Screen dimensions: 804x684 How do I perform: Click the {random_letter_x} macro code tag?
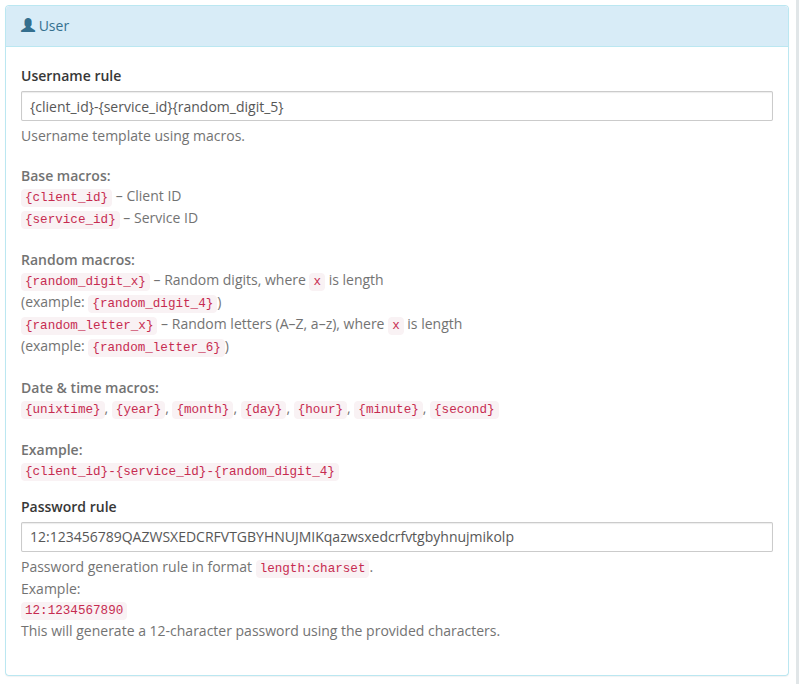tap(89, 325)
